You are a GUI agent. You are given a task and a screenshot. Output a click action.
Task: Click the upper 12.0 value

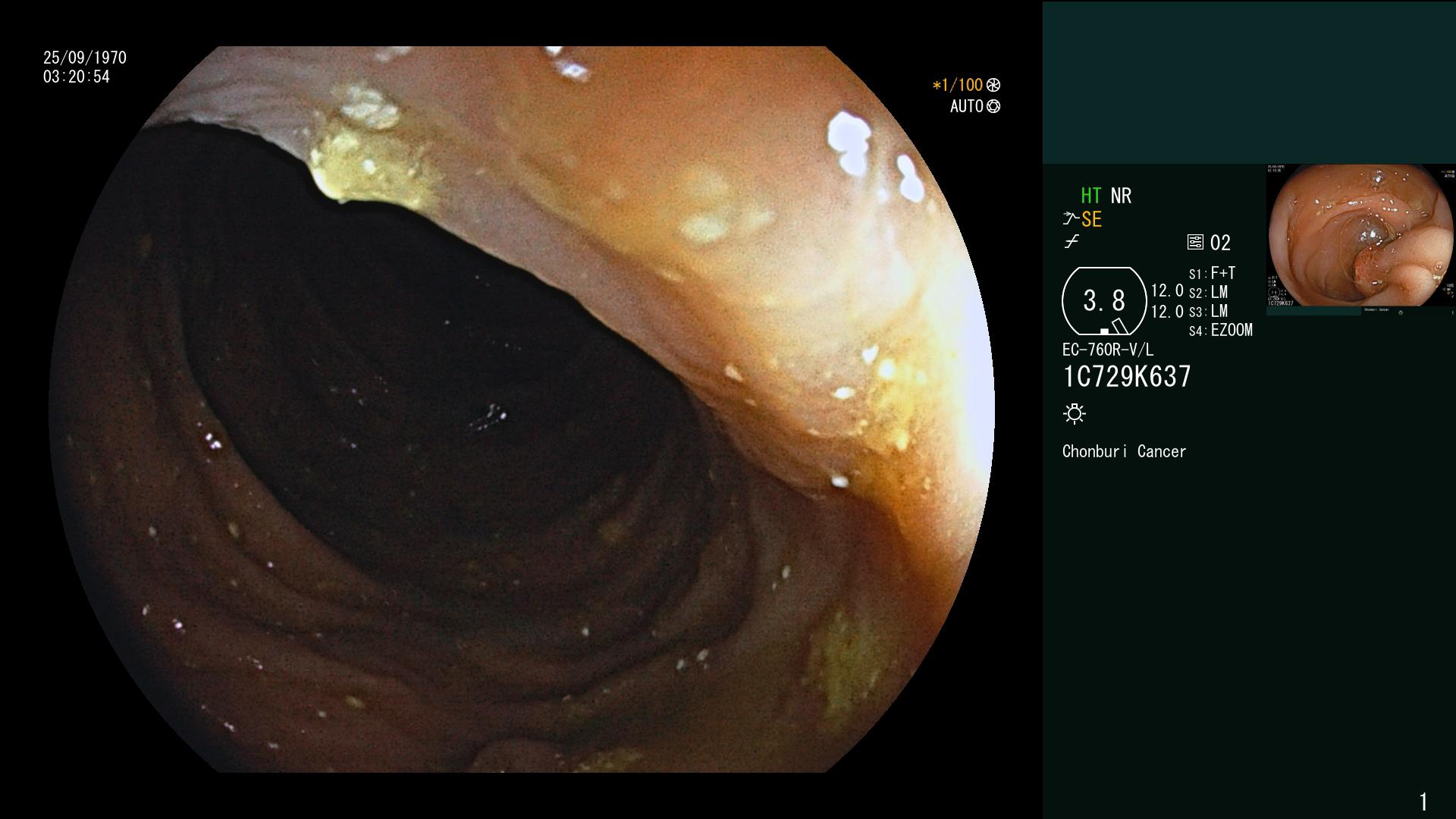coord(1167,290)
